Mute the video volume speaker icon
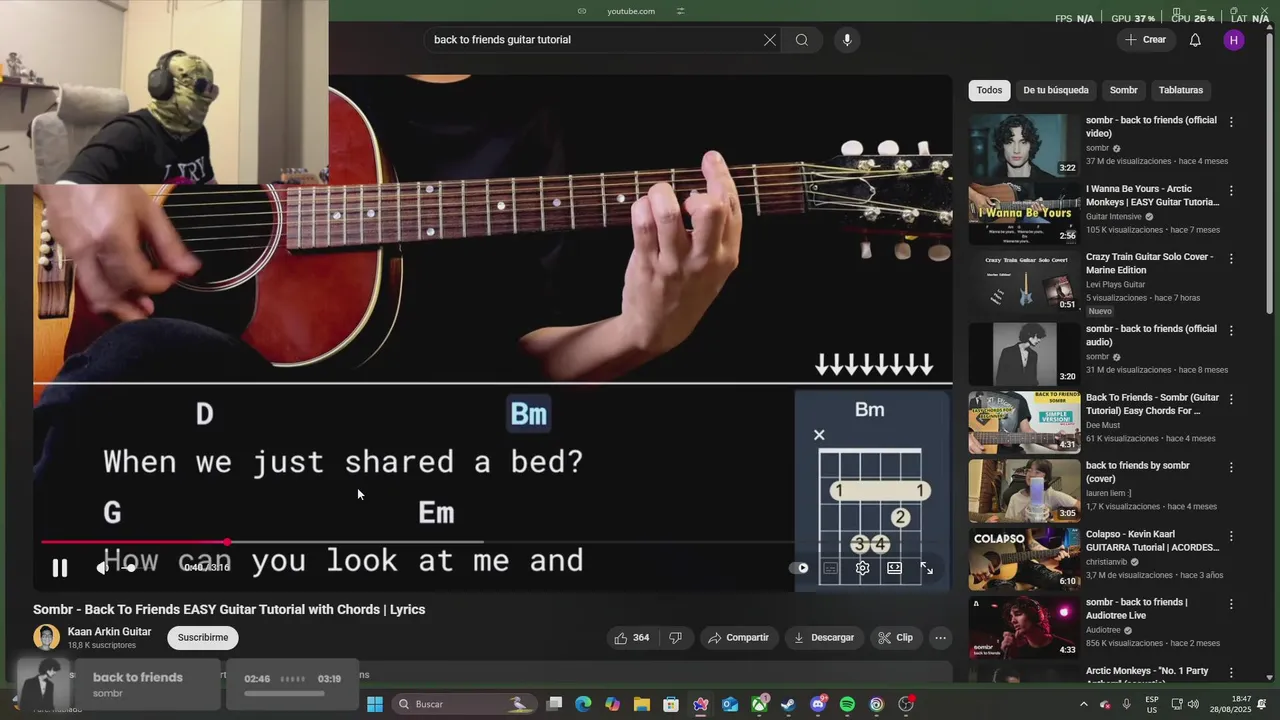 click(x=102, y=568)
